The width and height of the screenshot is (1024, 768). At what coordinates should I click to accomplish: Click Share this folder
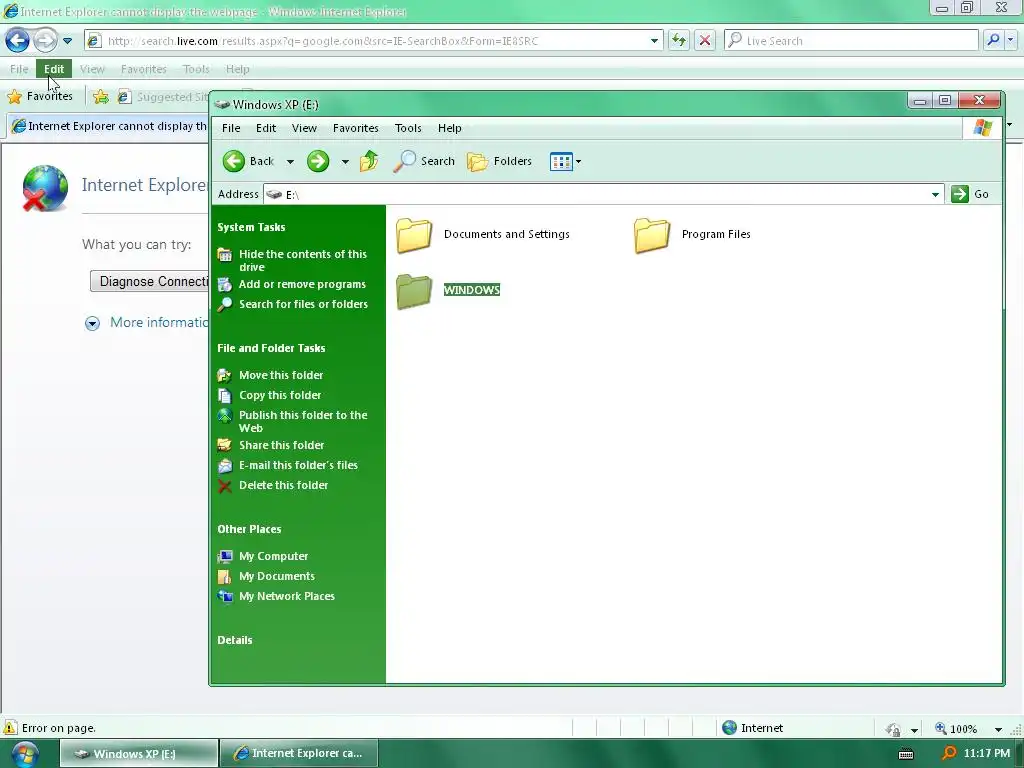[281, 445]
